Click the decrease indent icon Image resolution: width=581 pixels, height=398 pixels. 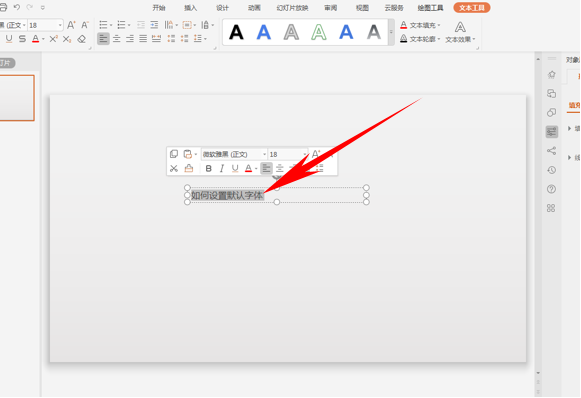(x=141, y=25)
